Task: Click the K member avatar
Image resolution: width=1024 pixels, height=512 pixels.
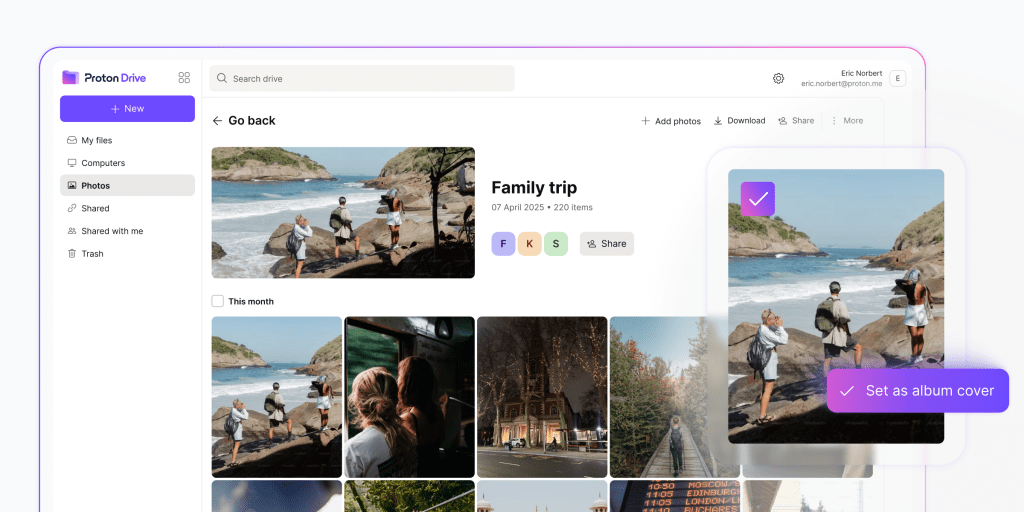Action: tap(530, 244)
